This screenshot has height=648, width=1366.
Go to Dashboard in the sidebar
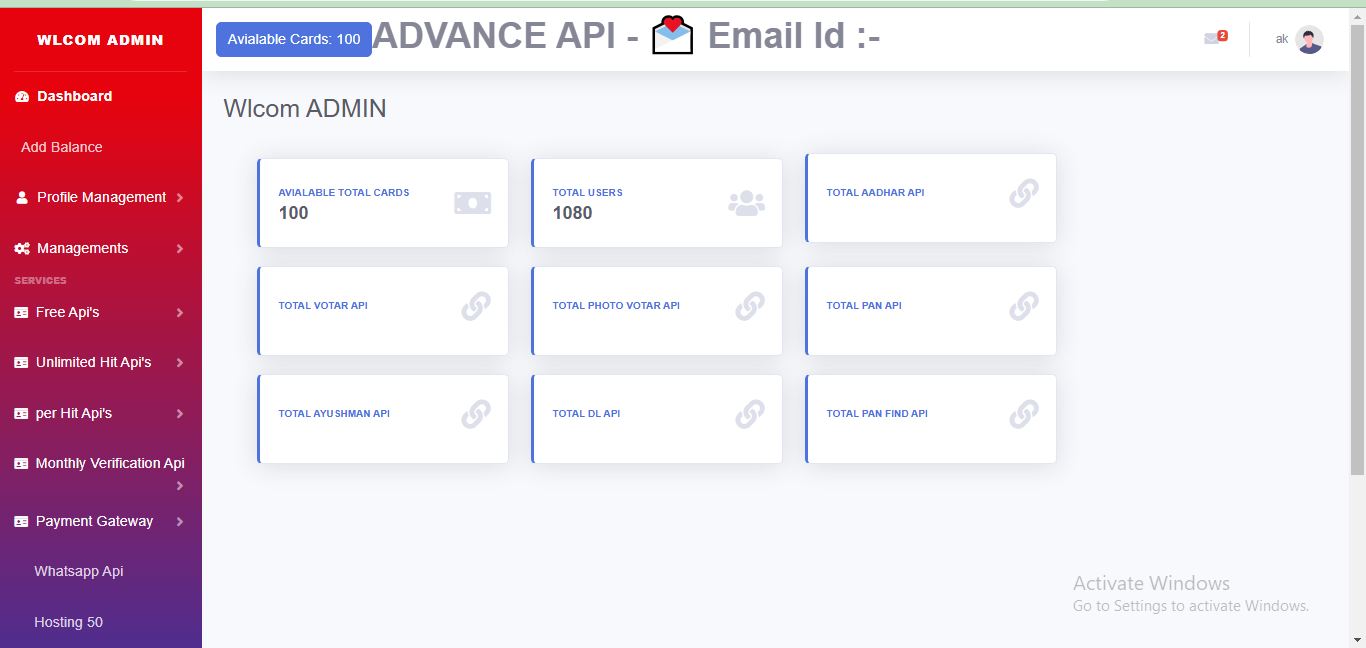point(74,96)
